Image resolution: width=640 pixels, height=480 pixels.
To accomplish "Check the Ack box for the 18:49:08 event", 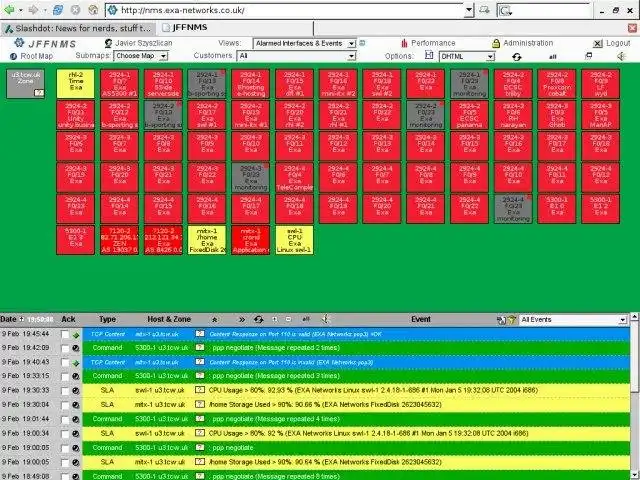I will [x=65, y=476].
